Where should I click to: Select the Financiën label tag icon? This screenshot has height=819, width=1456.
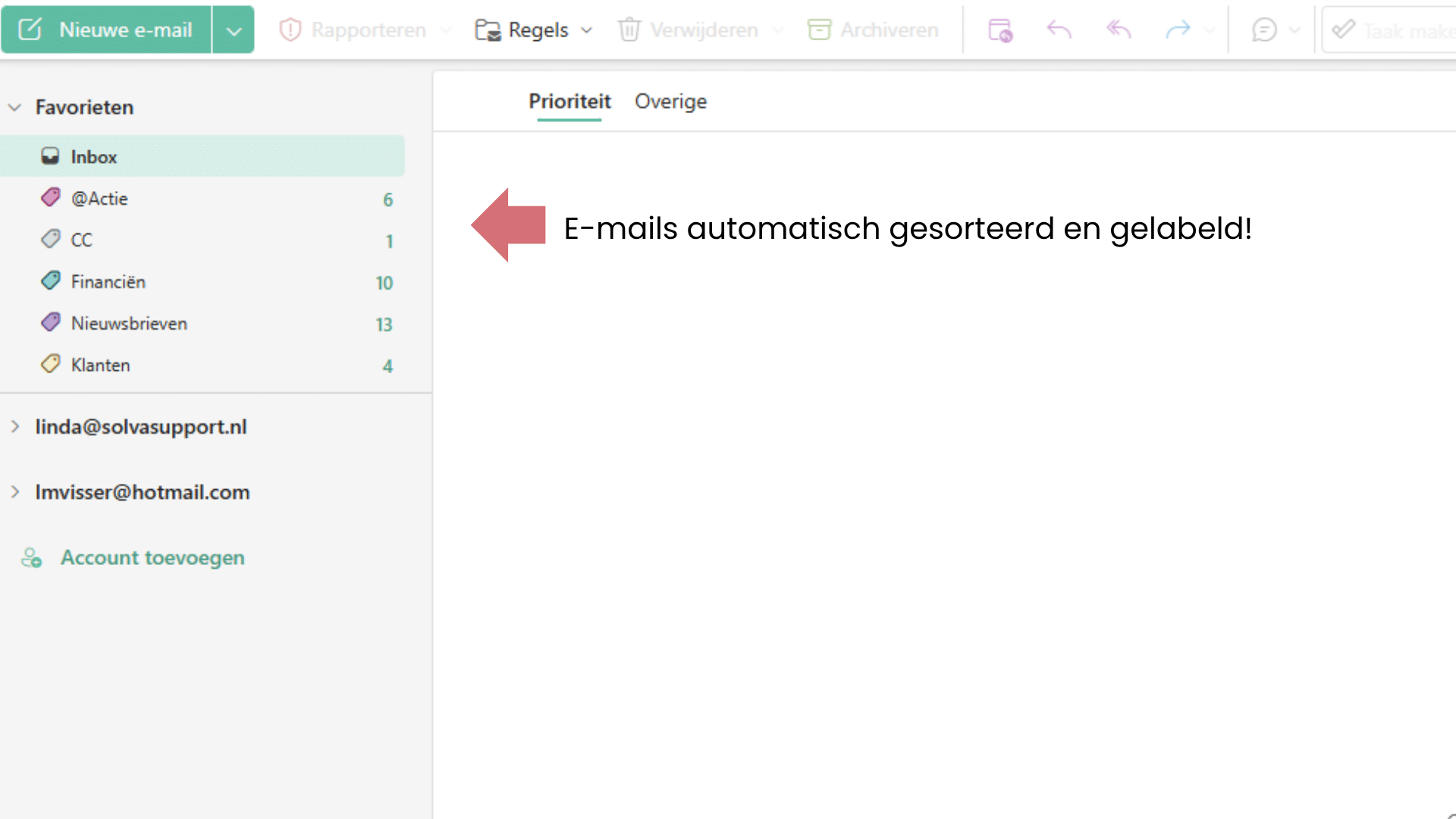coord(50,281)
